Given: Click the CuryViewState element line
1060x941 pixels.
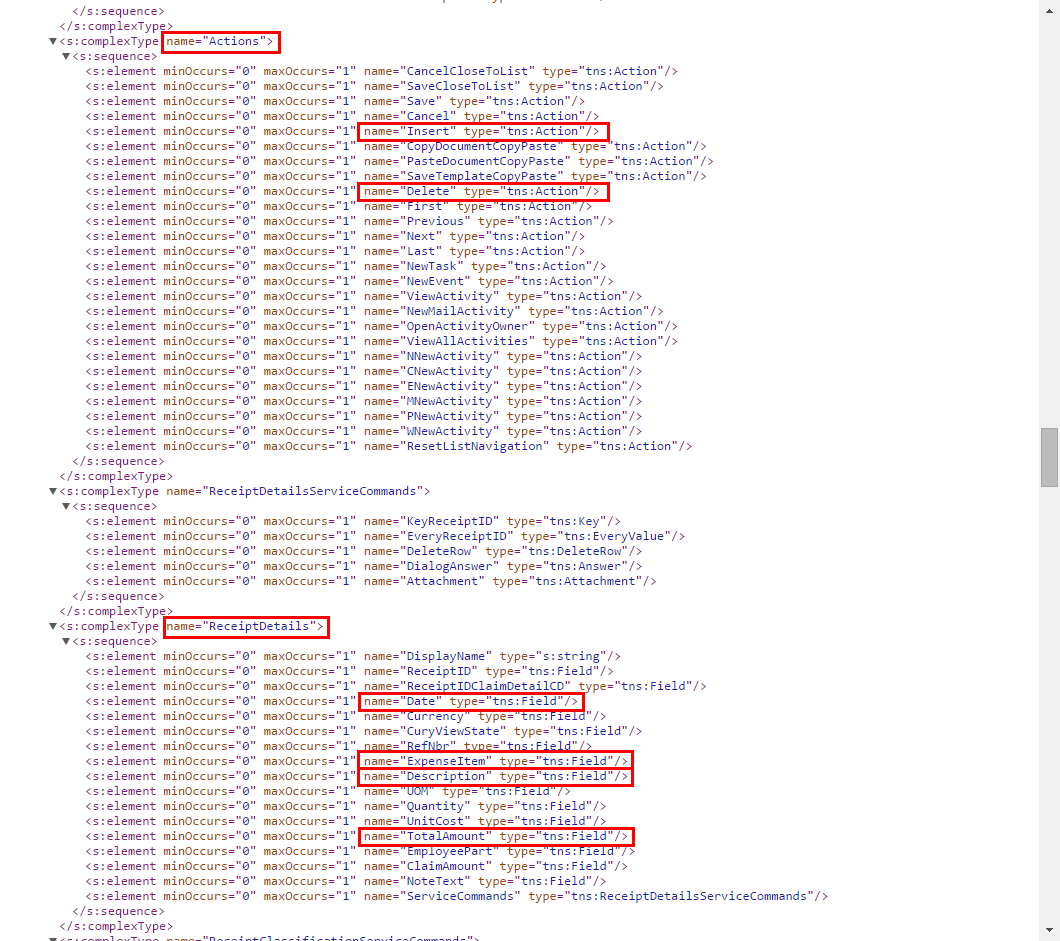Looking at the screenshot, I should tap(364, 731).
